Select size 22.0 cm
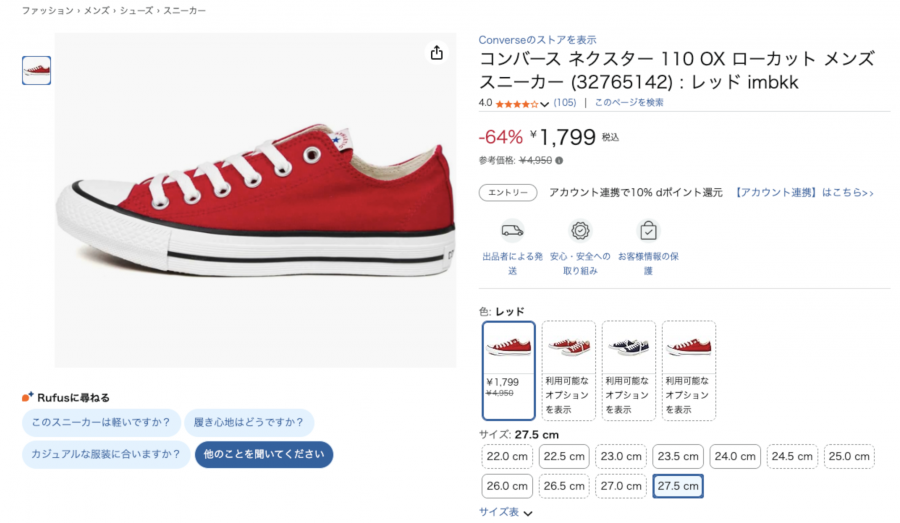Screen dimensions: 900x523 tap(507, 456)
